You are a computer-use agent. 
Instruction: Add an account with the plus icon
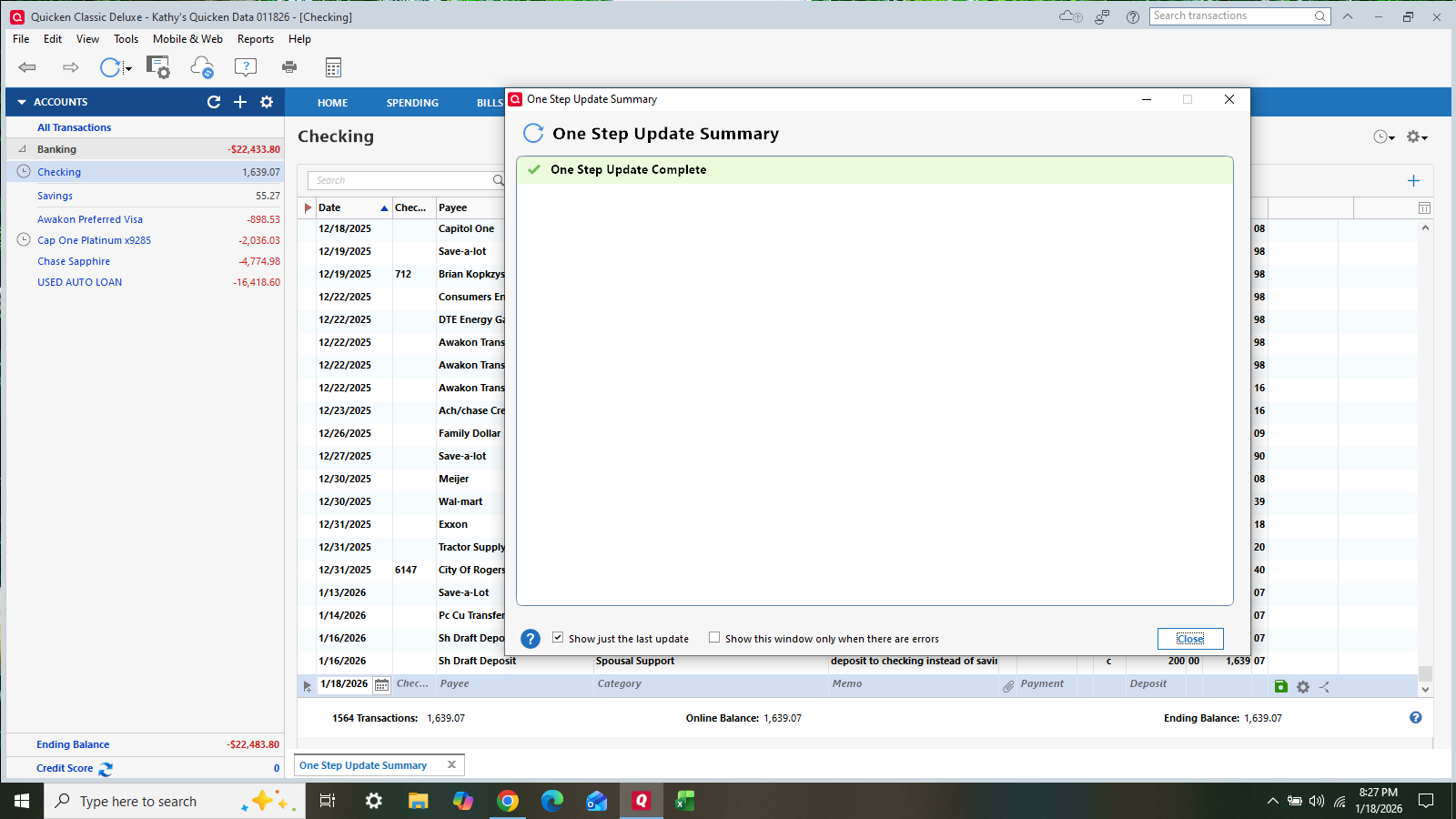pos(240,102)
